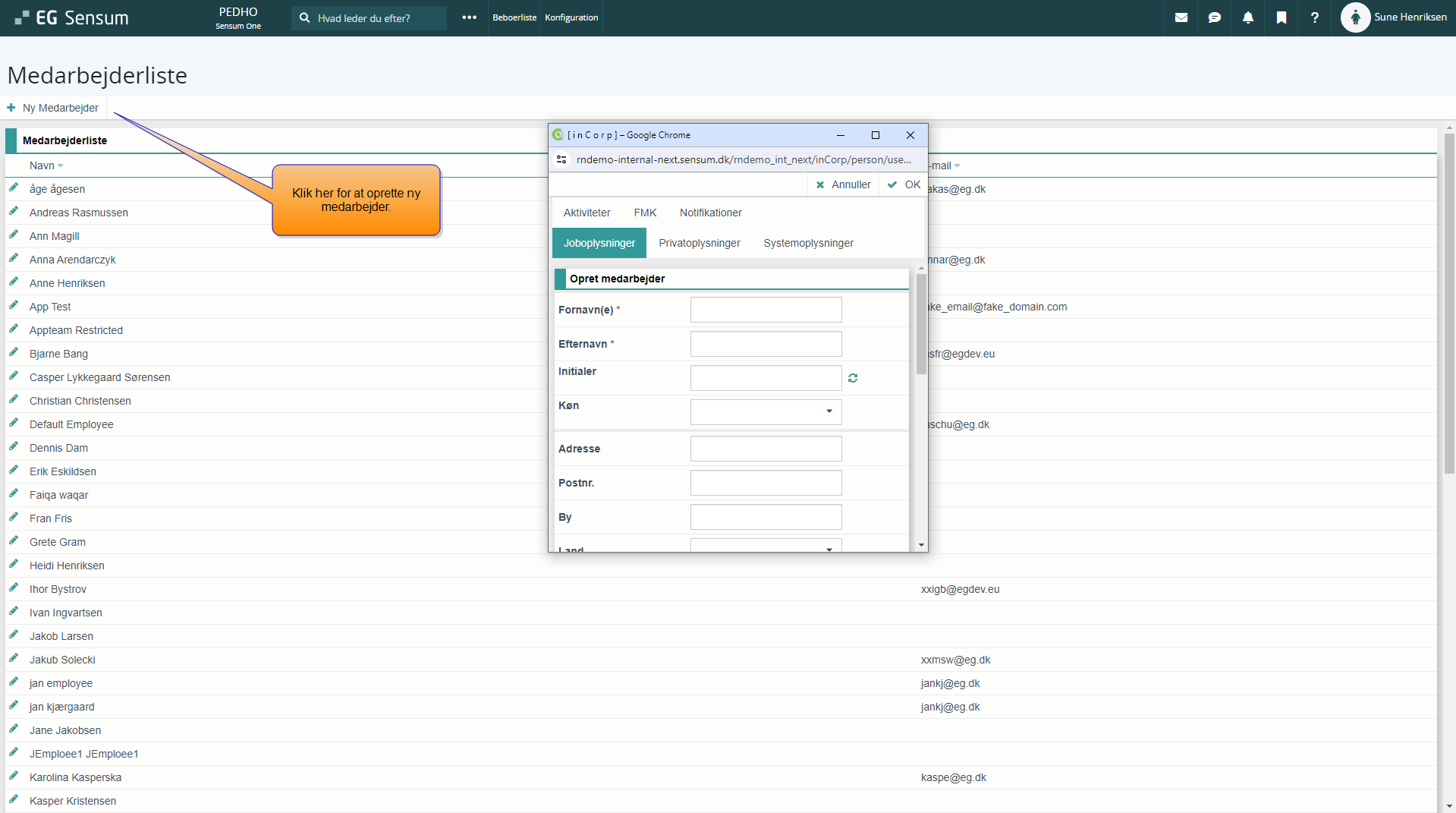Screen dimensions: 1456x813
Task: Click the edit pencil for Andreas Rasmussen
Action: (14, 211)
